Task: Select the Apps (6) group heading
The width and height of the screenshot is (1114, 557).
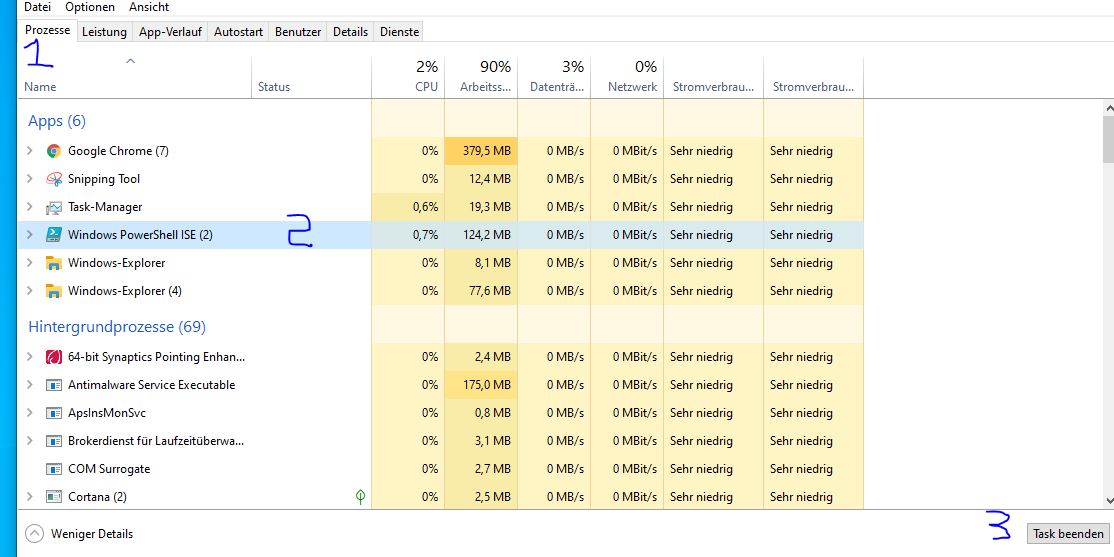Action: coord(57,121)
